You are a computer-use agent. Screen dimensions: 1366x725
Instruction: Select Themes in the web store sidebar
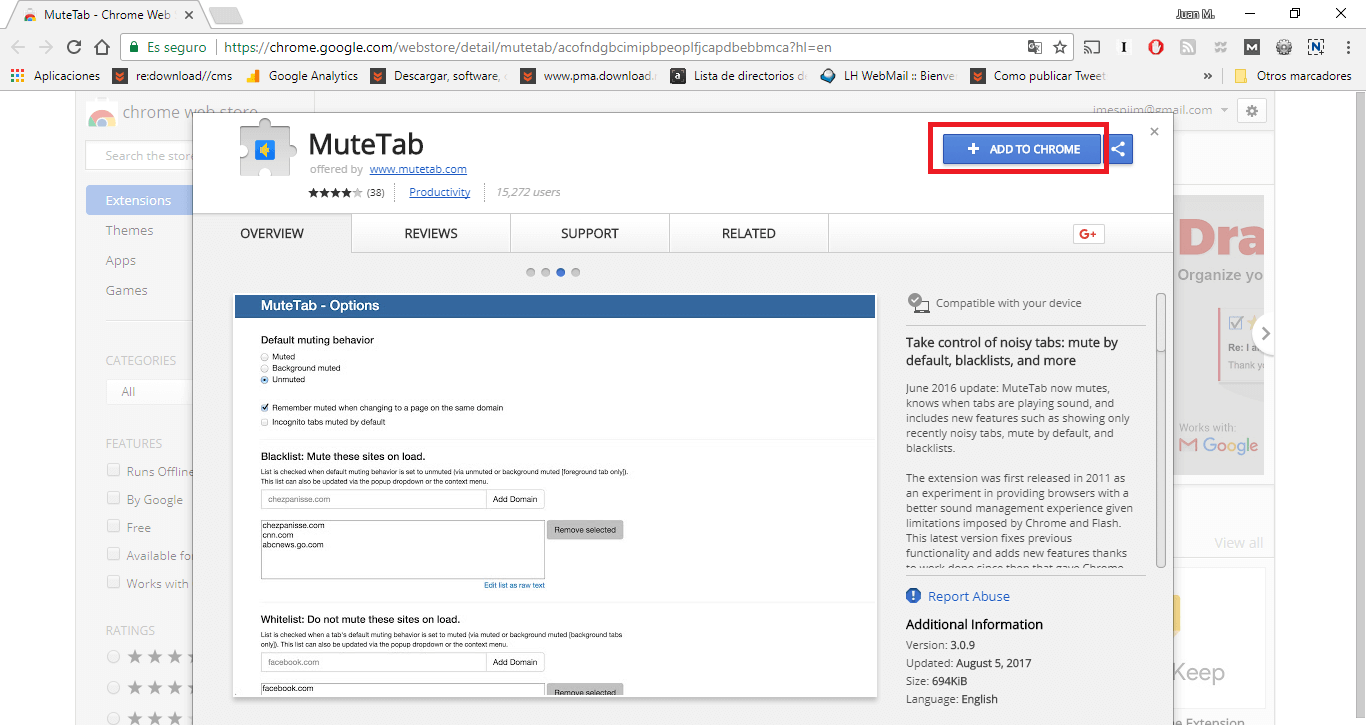pos(130,230)
